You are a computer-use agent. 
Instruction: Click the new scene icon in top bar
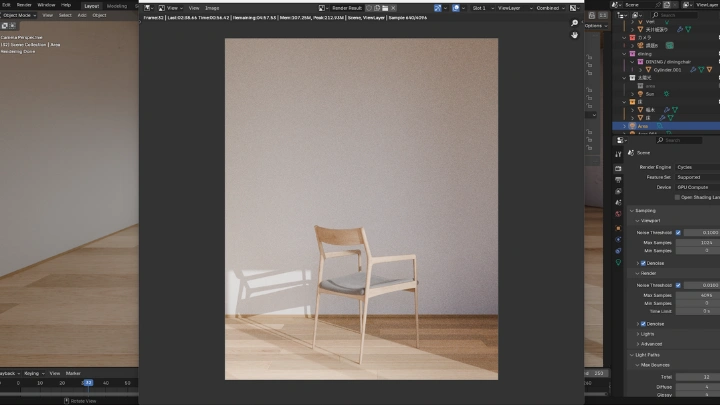pos(666,5)
